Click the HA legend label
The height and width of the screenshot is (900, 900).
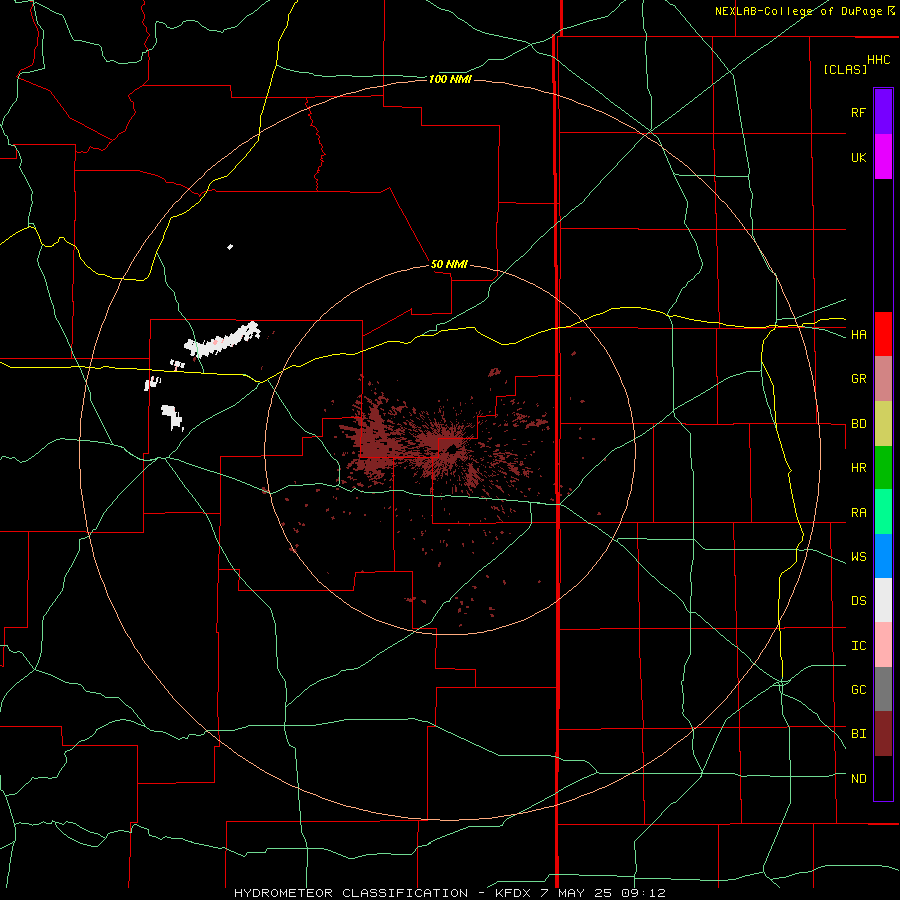click(858, 334)
